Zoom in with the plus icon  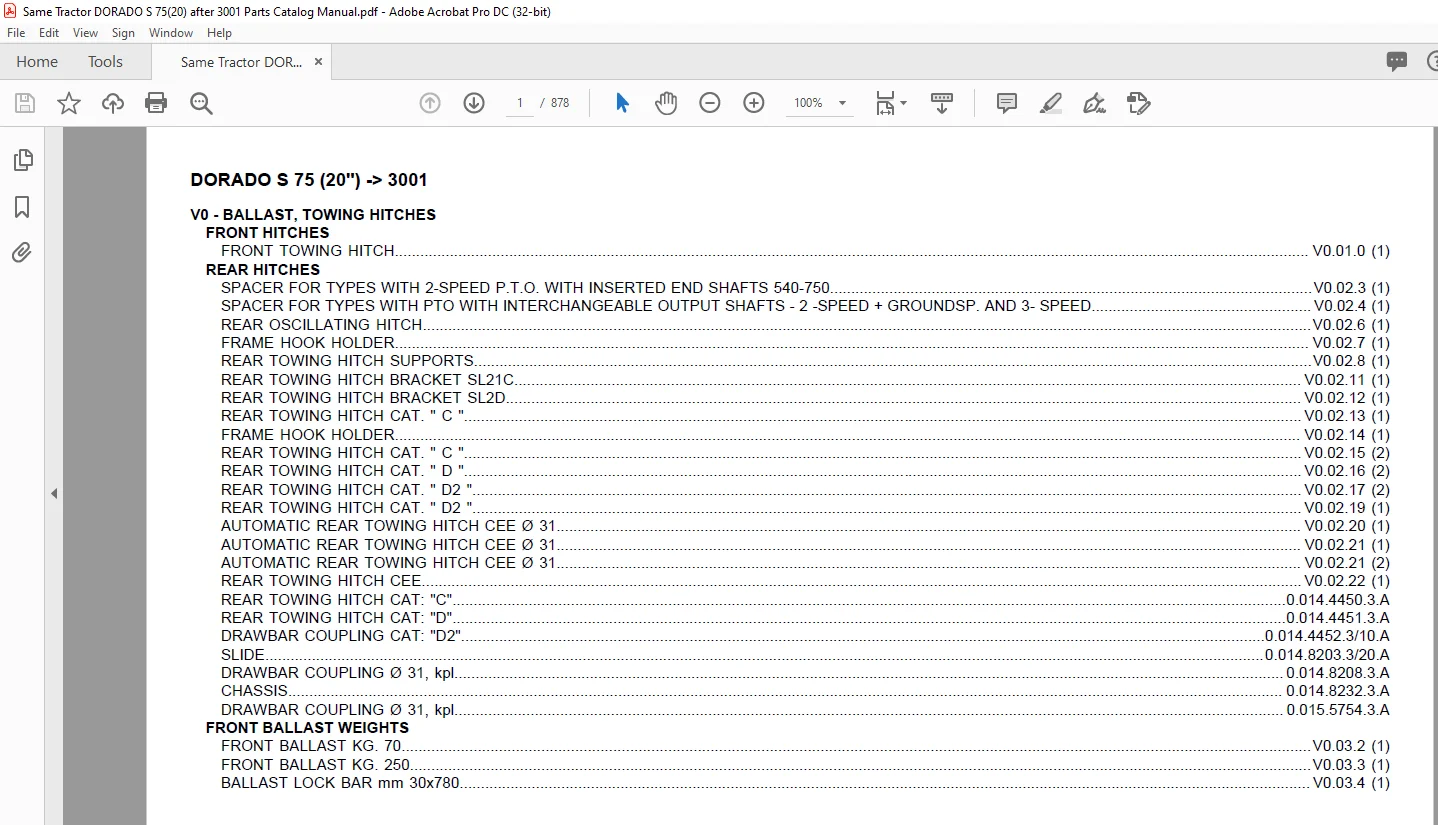click(x=754, y=103)
